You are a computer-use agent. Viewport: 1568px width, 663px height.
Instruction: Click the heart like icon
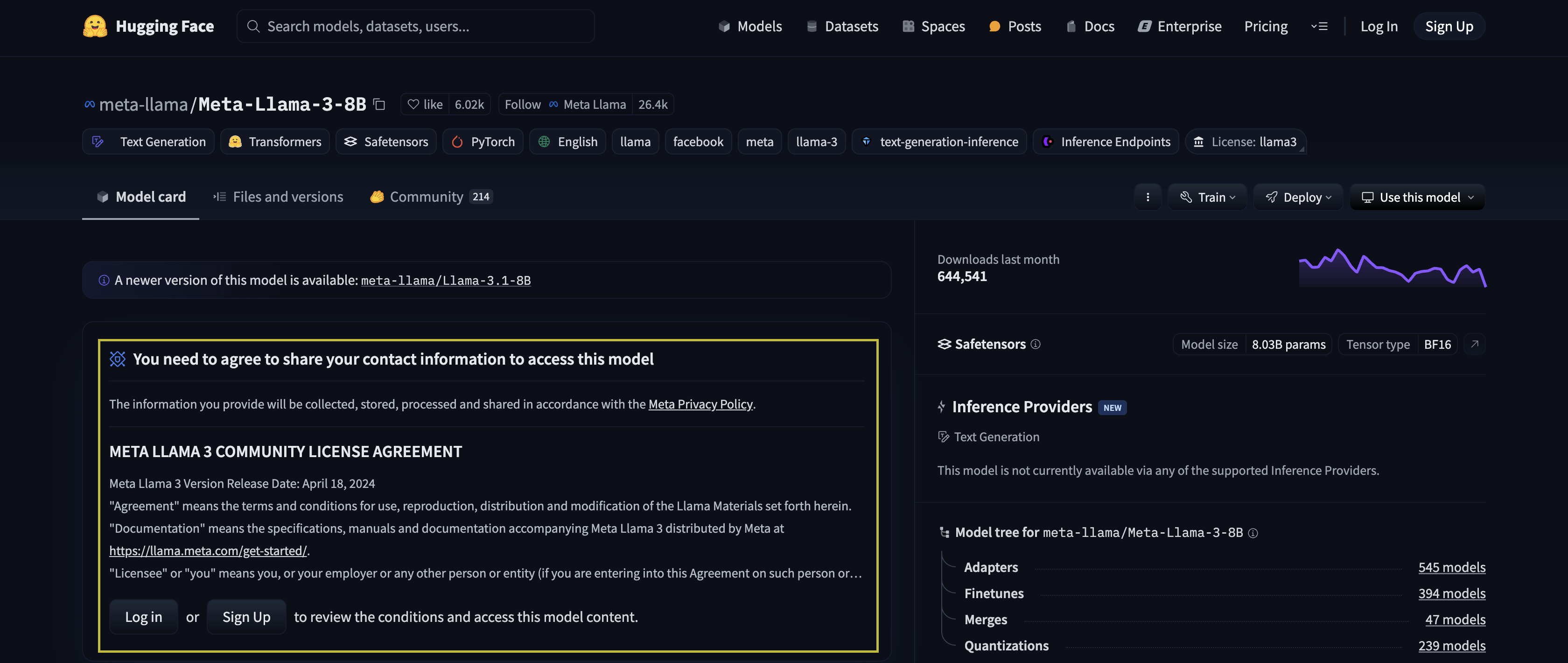click(413, 104)
